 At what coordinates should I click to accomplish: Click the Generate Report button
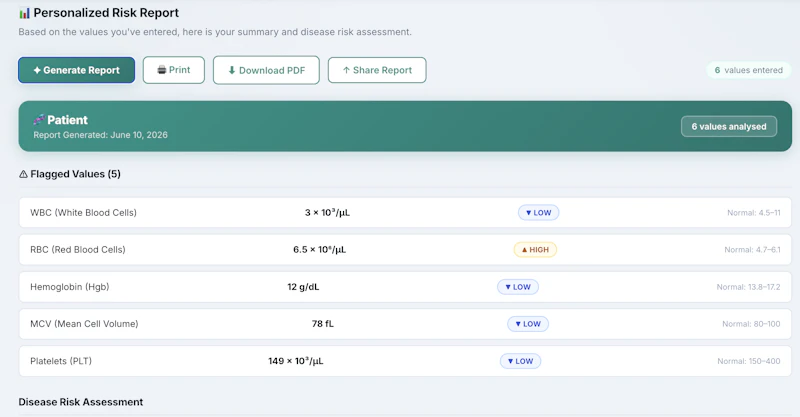coord(77,70)
